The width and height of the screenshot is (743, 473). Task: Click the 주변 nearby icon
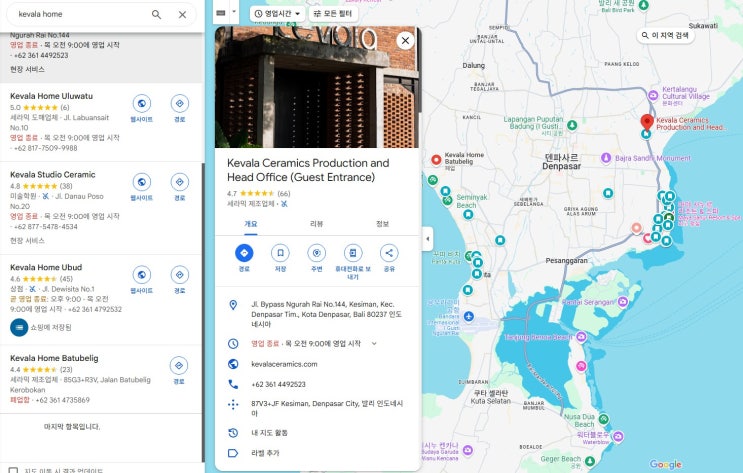[317, 253]
